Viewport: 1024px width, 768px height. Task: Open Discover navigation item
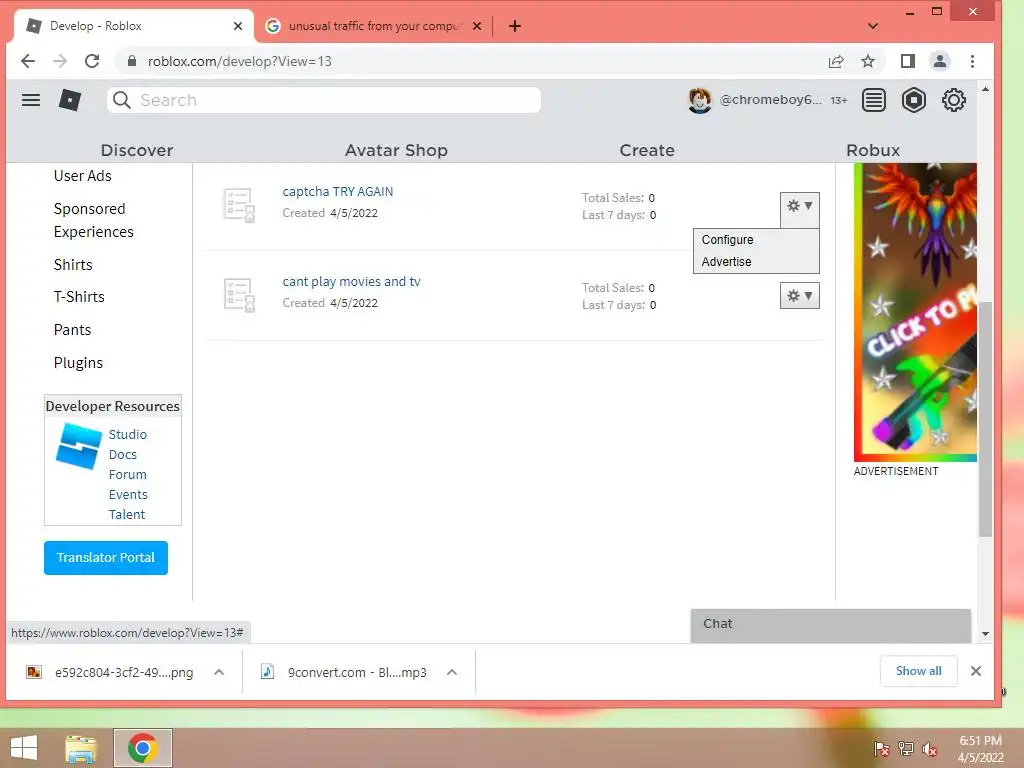coord(137,150)
